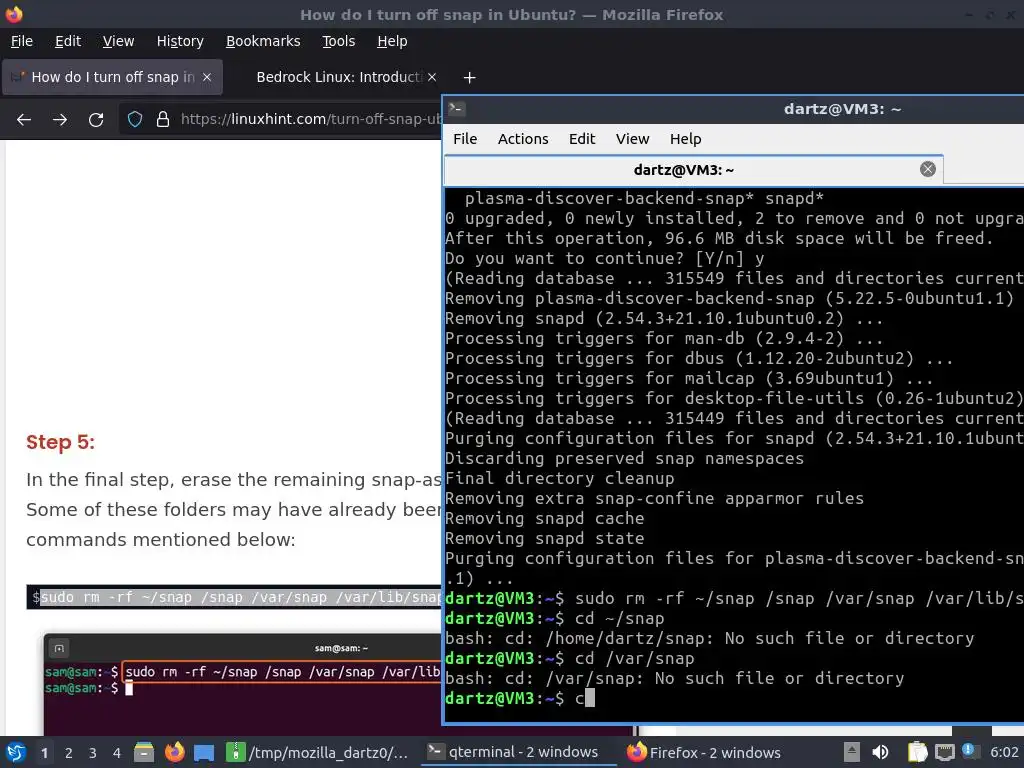This screenshot has height=768, width=1024.
Task: Activate the Firefox - 2 windows taskbar button
Action: click(704, 752)
